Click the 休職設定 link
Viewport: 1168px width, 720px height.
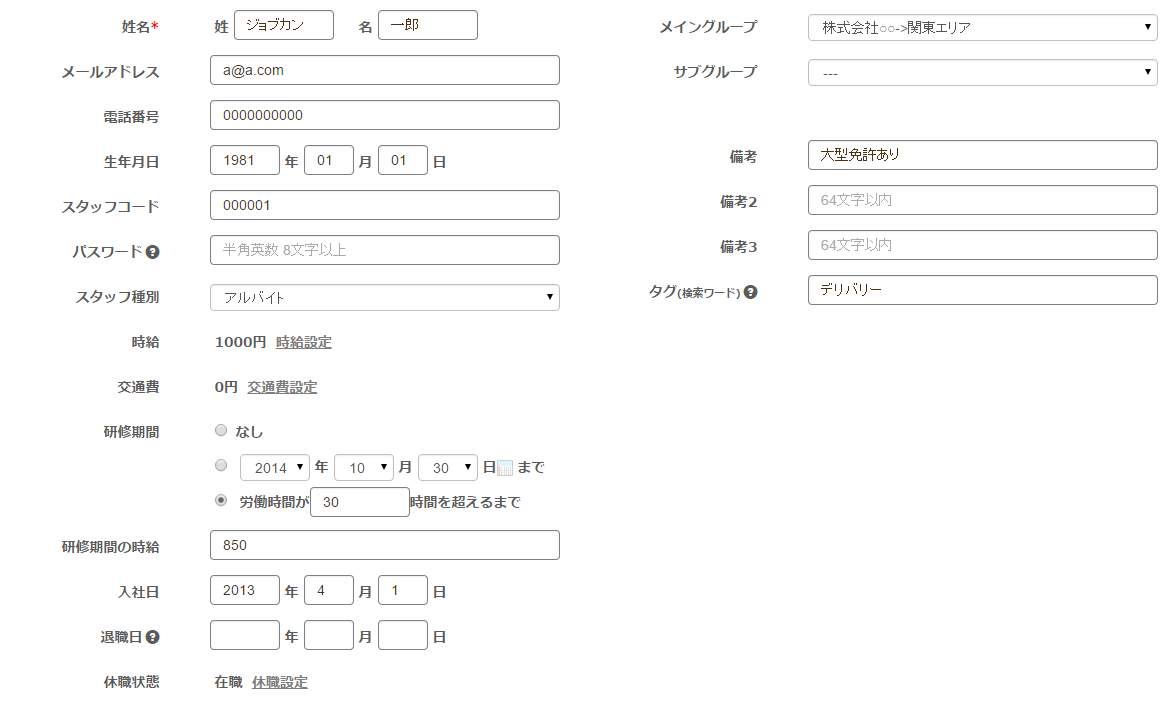click(279, 682)
